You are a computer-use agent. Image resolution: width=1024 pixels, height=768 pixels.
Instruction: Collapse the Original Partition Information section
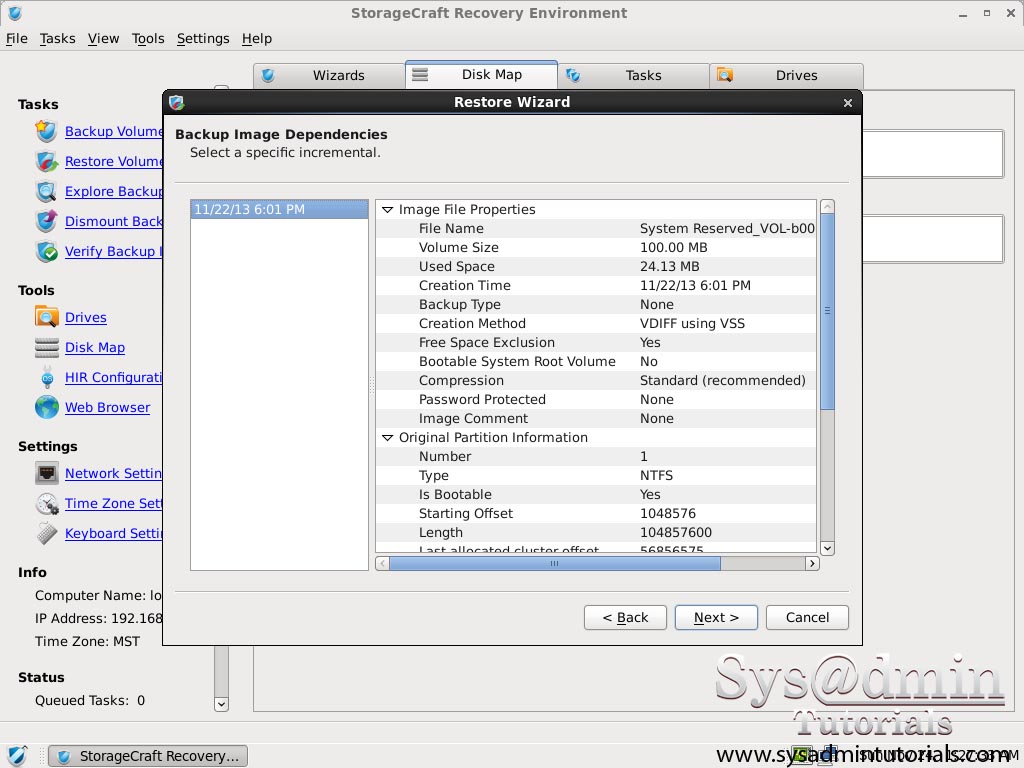tap(388, 437)
